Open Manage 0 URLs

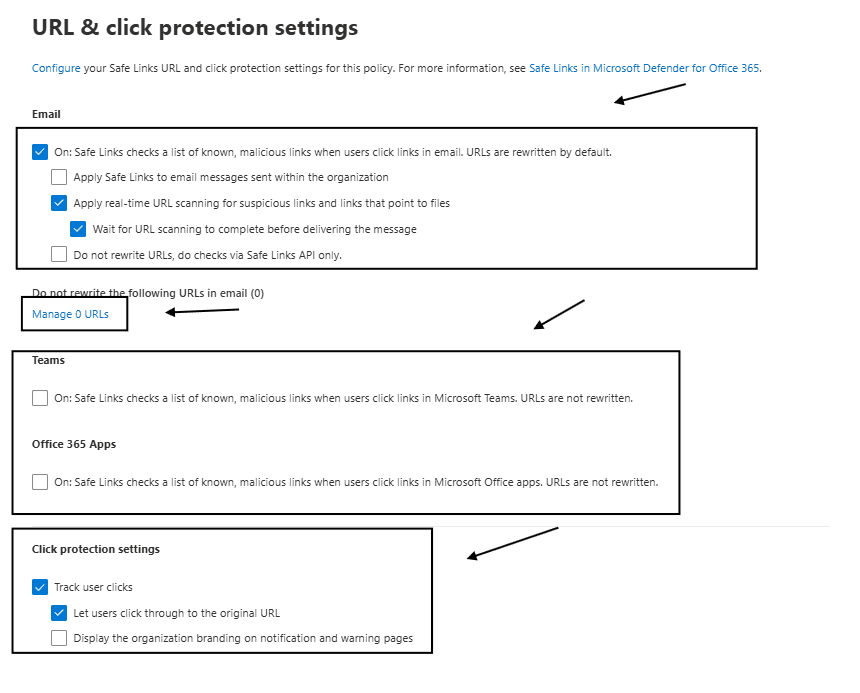74,313
